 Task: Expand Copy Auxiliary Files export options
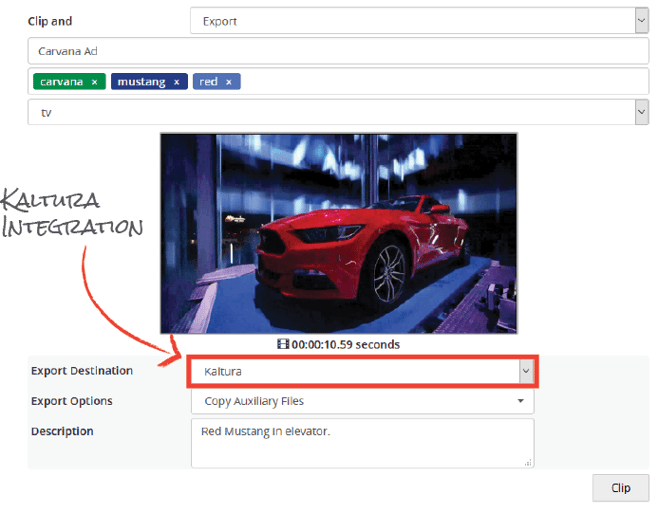362,401
